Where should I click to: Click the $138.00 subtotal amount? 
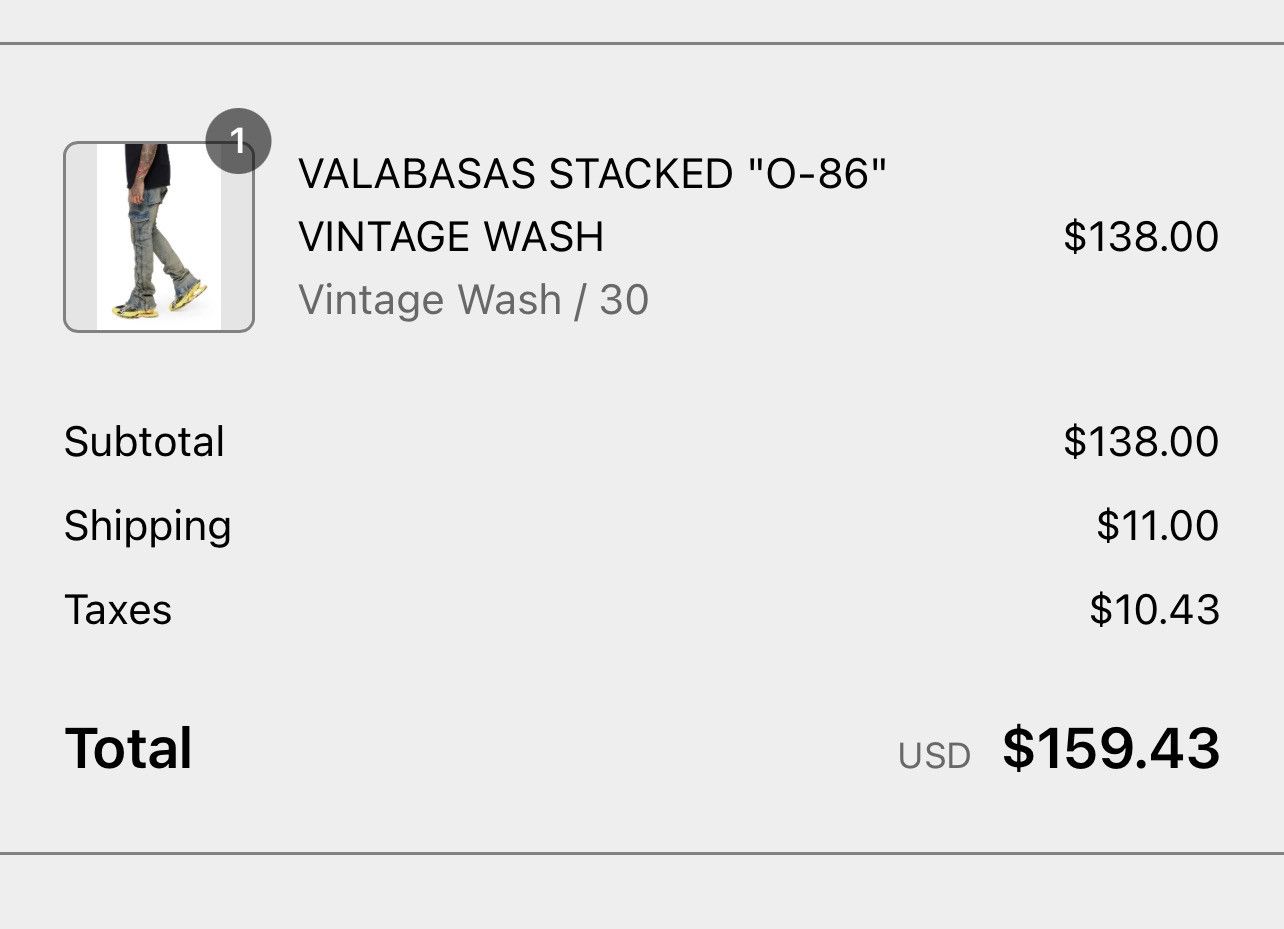click(1139, 441)
